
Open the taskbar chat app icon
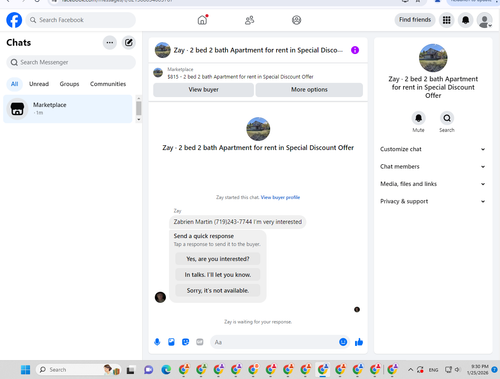click(x=148, y=370)
